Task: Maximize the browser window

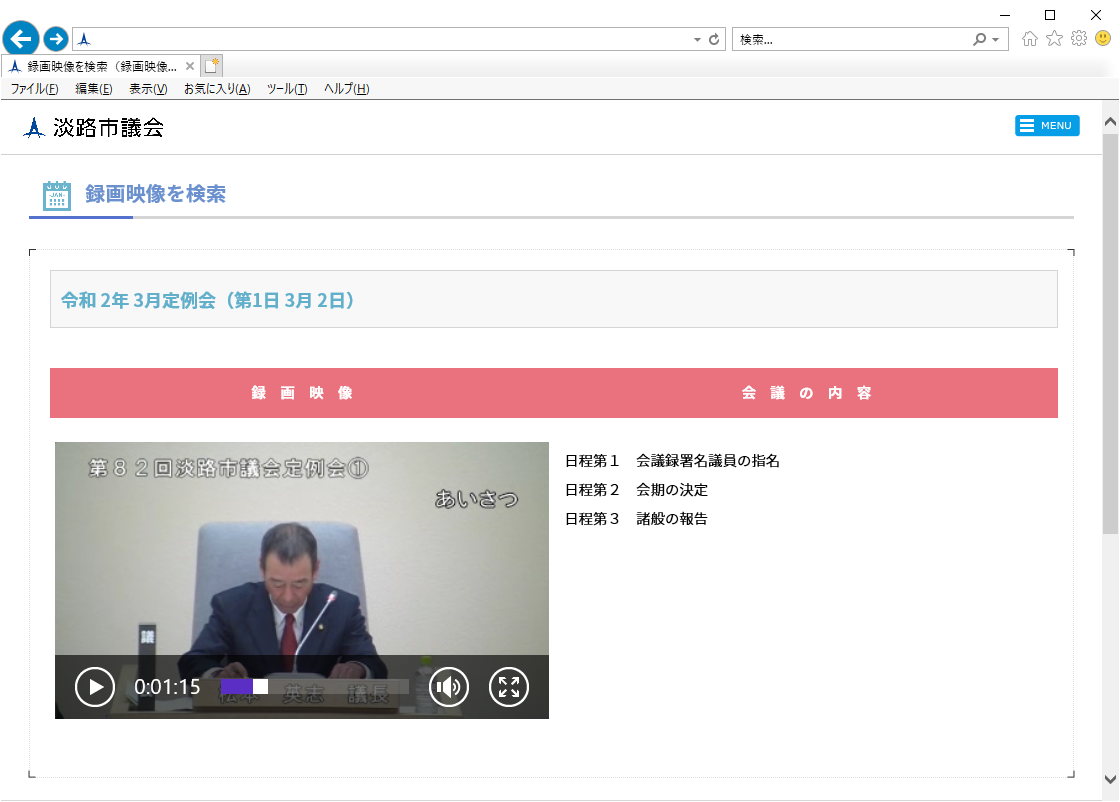Action: coord(1050,15)
